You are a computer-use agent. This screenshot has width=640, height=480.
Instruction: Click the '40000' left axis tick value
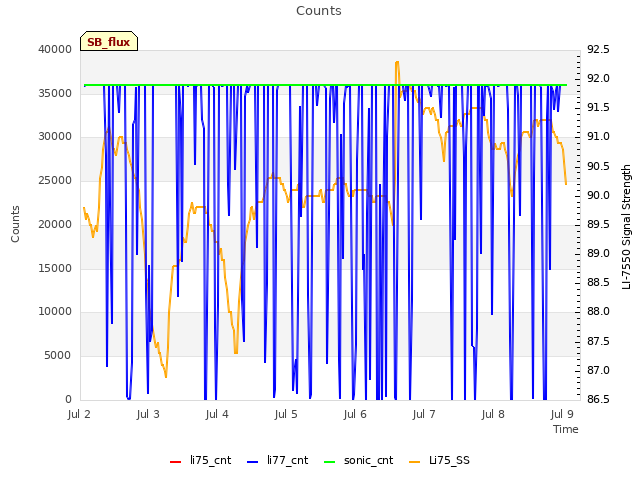55,49
